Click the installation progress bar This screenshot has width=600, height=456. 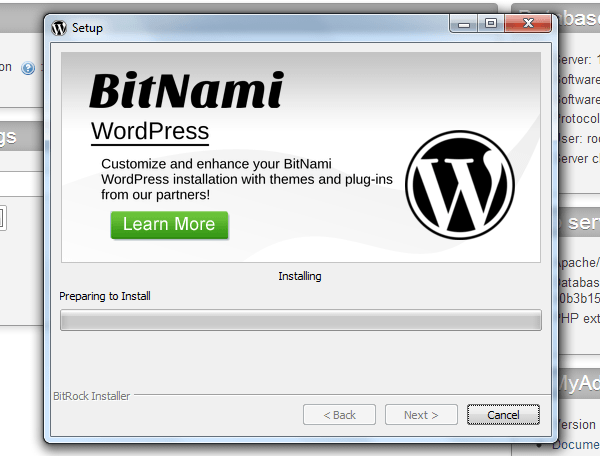pyautogui.click(x=301, y=320)
